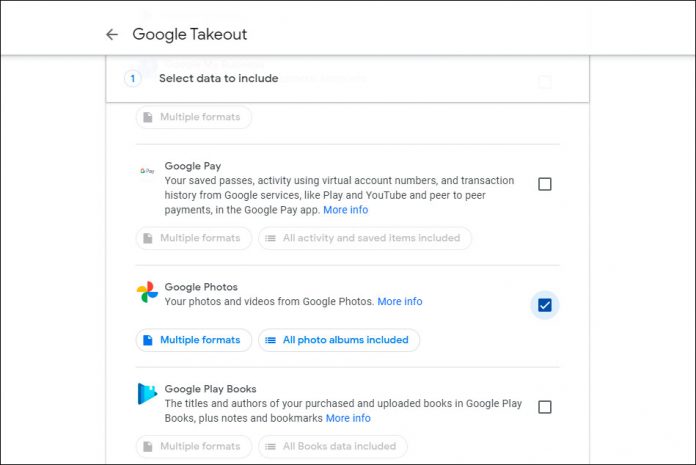696x465 pixels.
Task: Open Multiple formats for Google Photos
Action: point(193,340)
